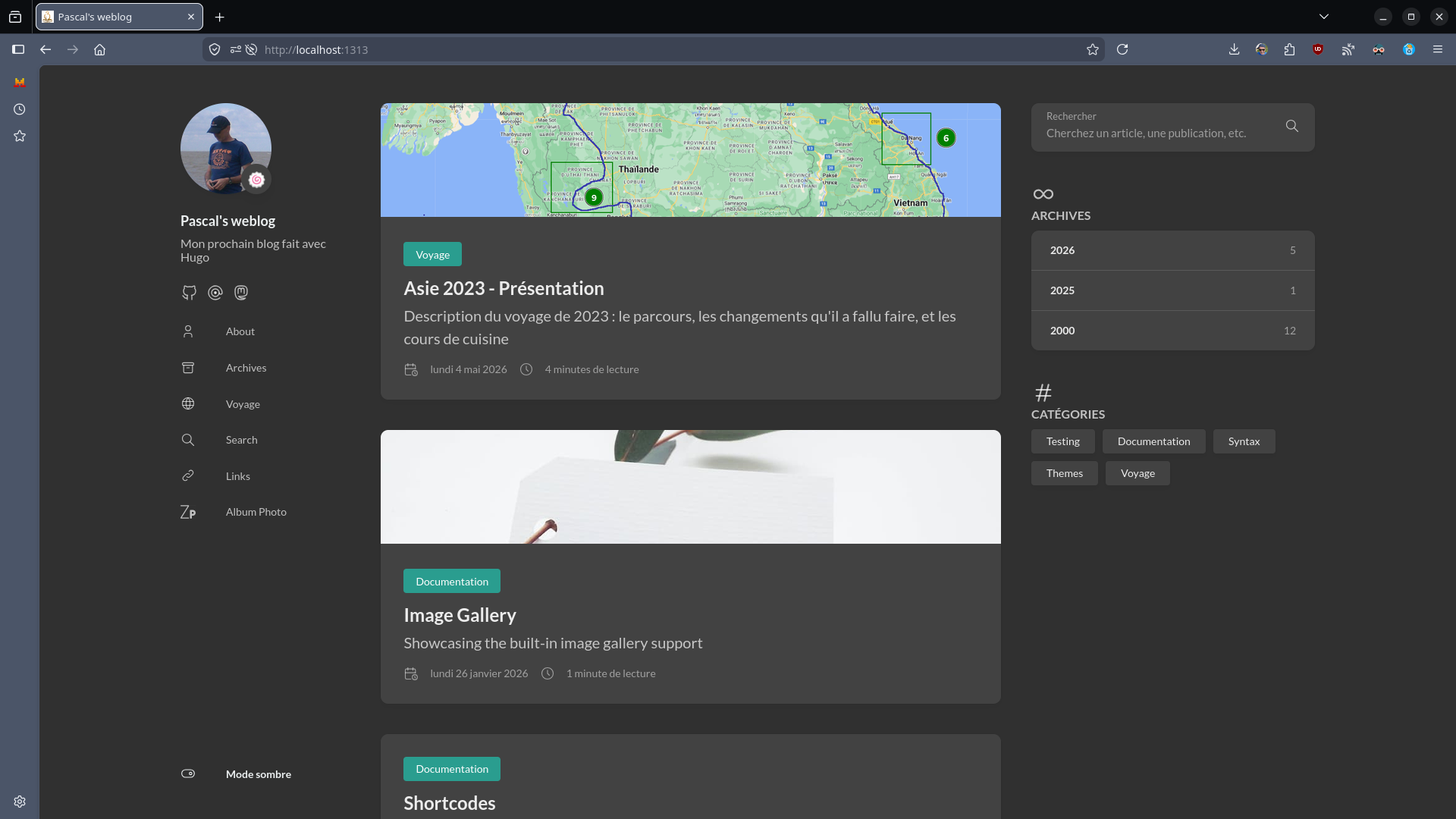1456x819 pixels.
Task: Open the Image Gallery article title
Action: (x=460, y=615)
